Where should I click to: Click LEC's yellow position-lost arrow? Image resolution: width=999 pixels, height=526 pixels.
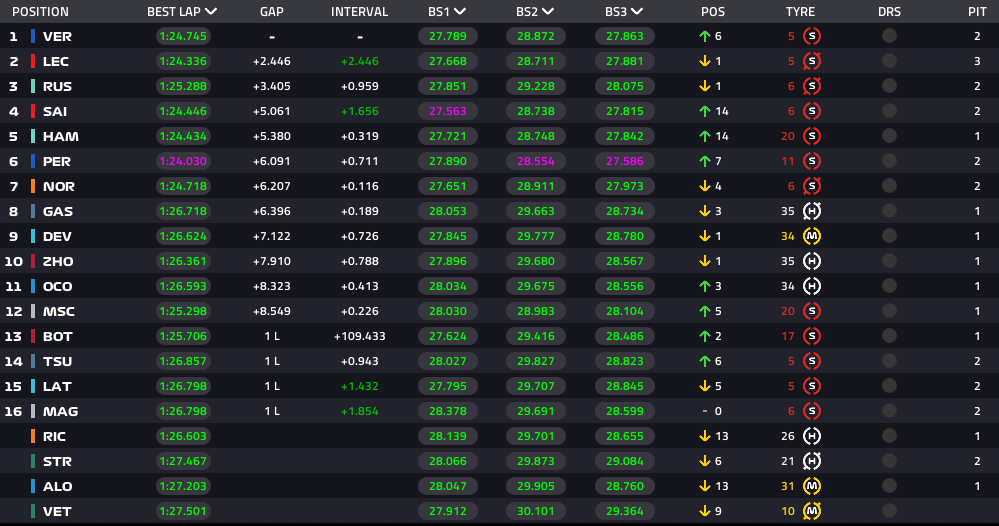pos(705,61)
